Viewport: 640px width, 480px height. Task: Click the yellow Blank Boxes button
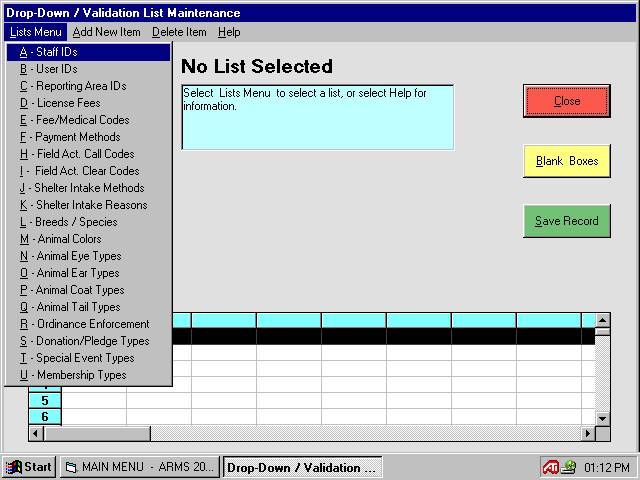[567, 161]
